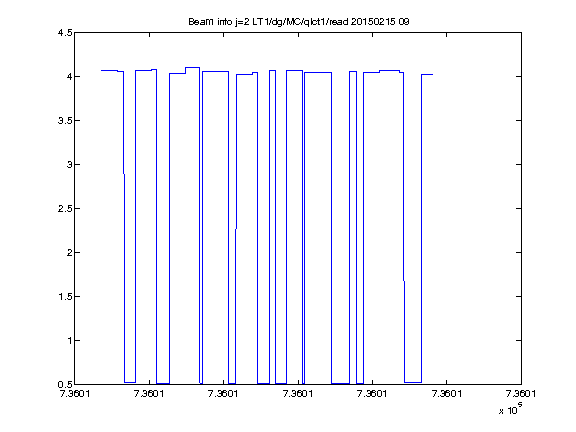Click the bottom of the last blue trough

pyautogui.click(x=413, y=382)
